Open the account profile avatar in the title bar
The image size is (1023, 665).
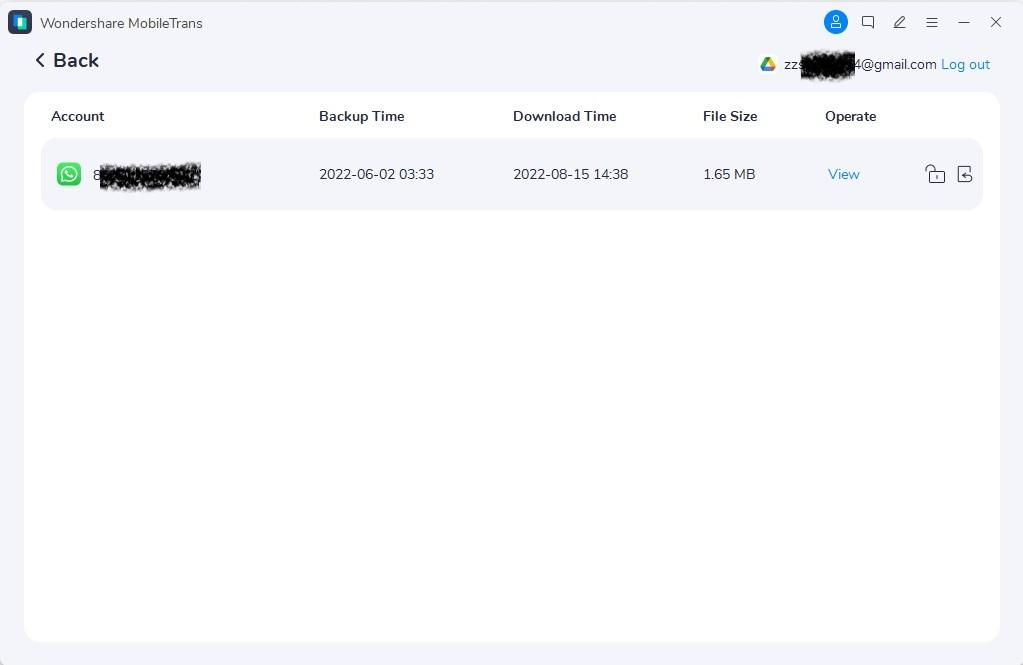[835, 22]
